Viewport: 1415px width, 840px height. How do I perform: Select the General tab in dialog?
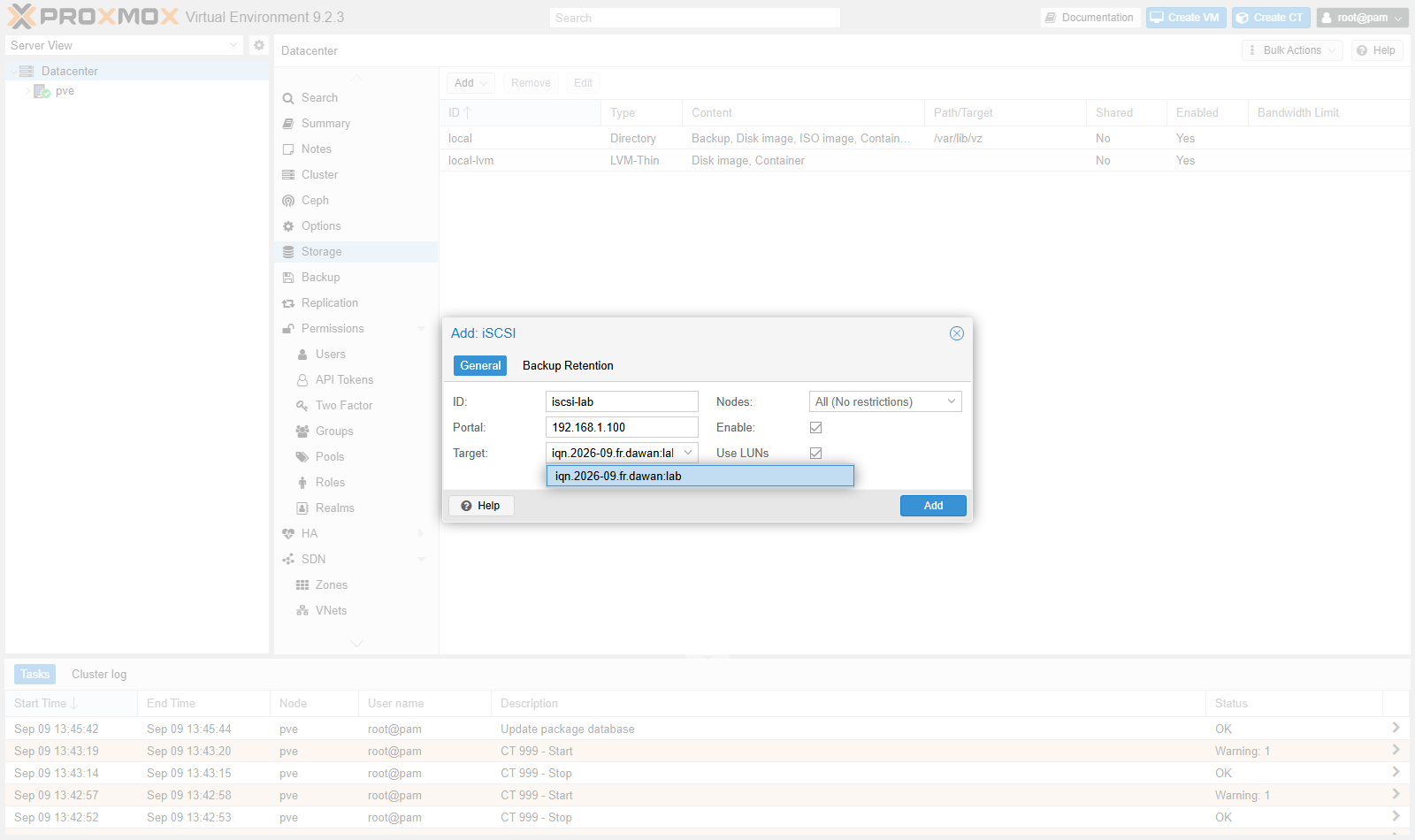point(480,365)
